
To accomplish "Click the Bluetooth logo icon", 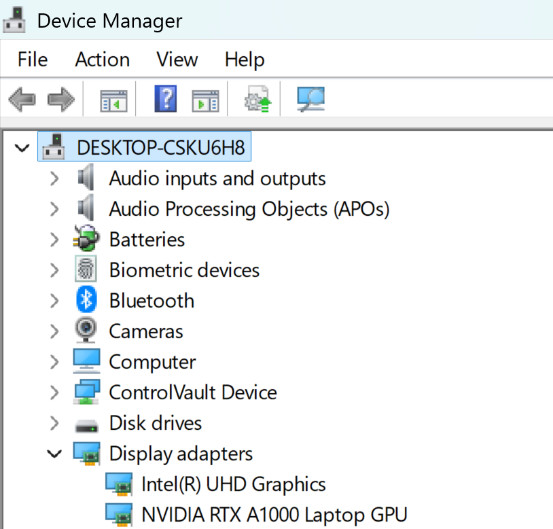I will [86, 299].
